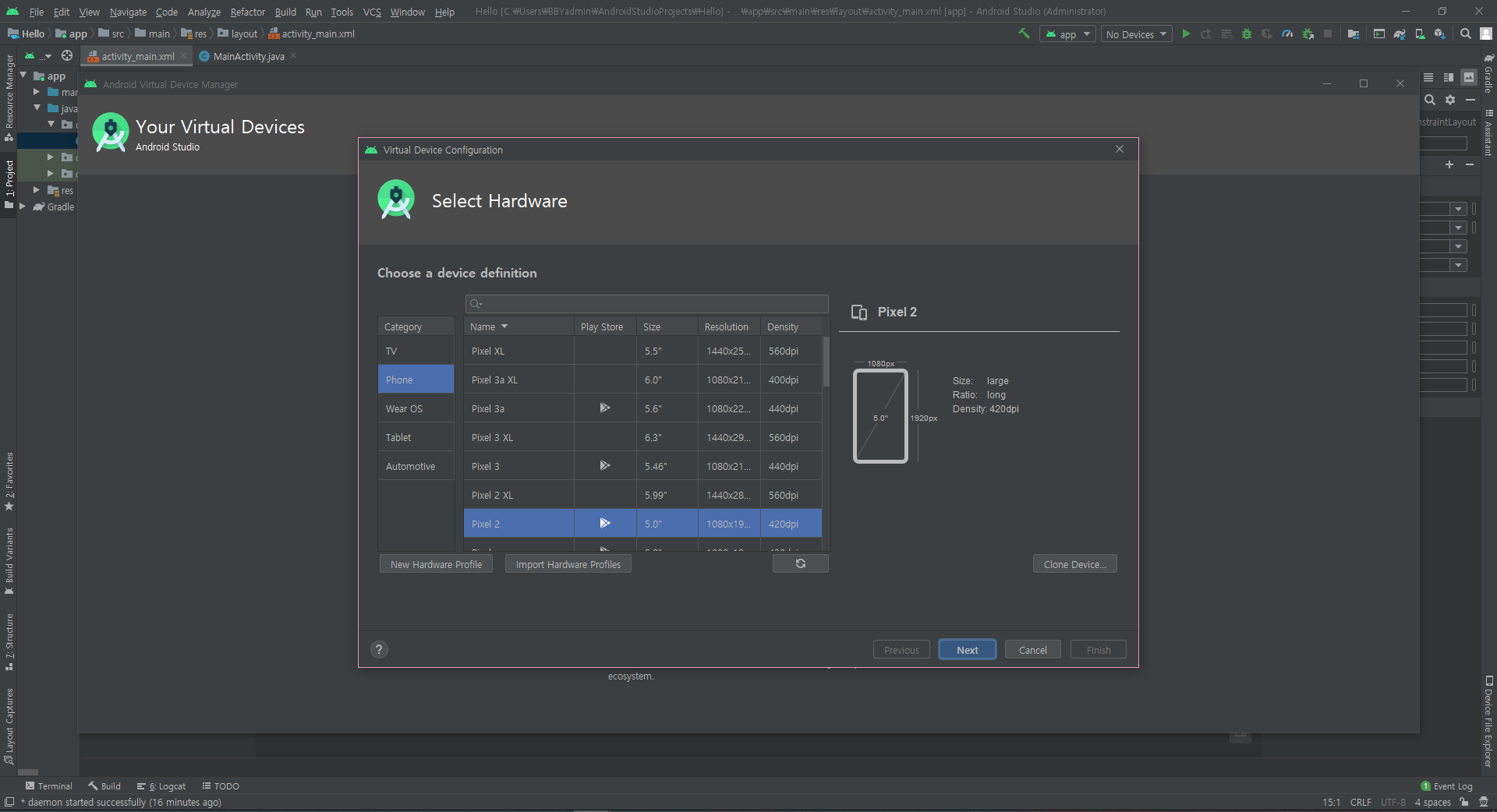Viewport: 1497px width, 812px height.
Task: Click the Name column sort arrow
Action: (x=504, y=327)
